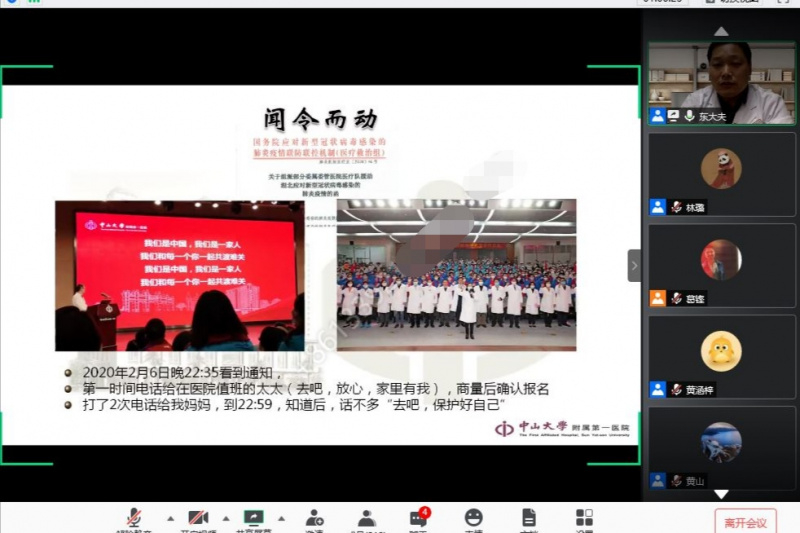Screen dimensions: 800x533
Task: Open the members management icon
Action: point(366,518)
